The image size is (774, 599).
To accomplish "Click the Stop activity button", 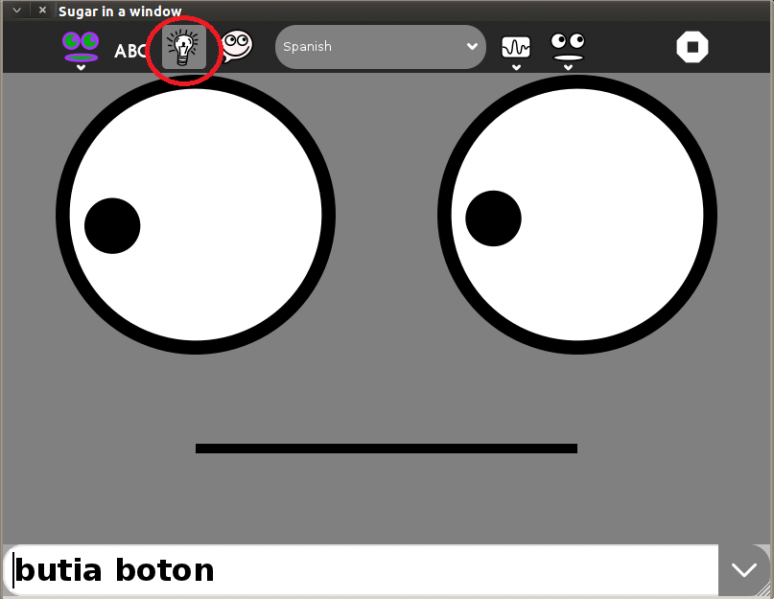I will (x=692, y=47).
